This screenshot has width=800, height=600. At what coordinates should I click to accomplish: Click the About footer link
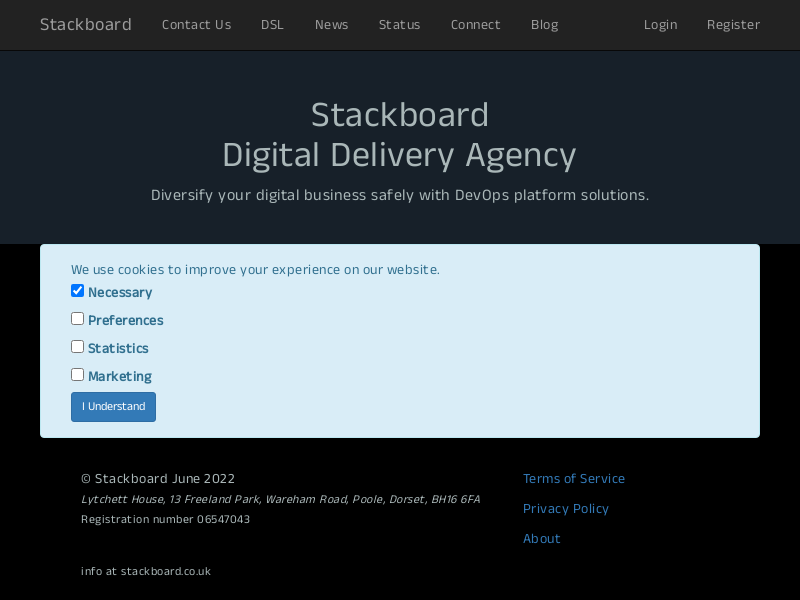click(541, 539)
